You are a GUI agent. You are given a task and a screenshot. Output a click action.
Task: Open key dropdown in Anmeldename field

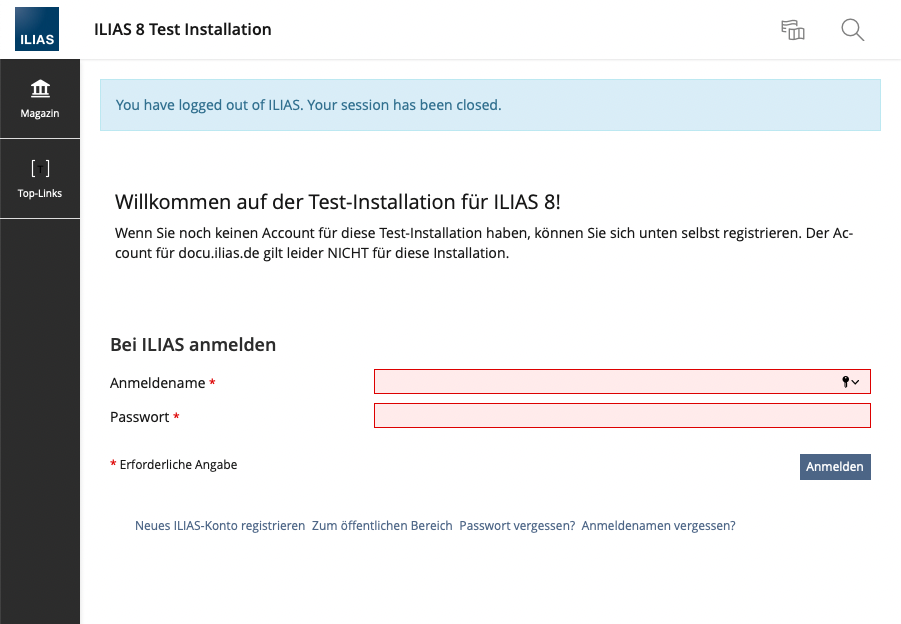850,382
